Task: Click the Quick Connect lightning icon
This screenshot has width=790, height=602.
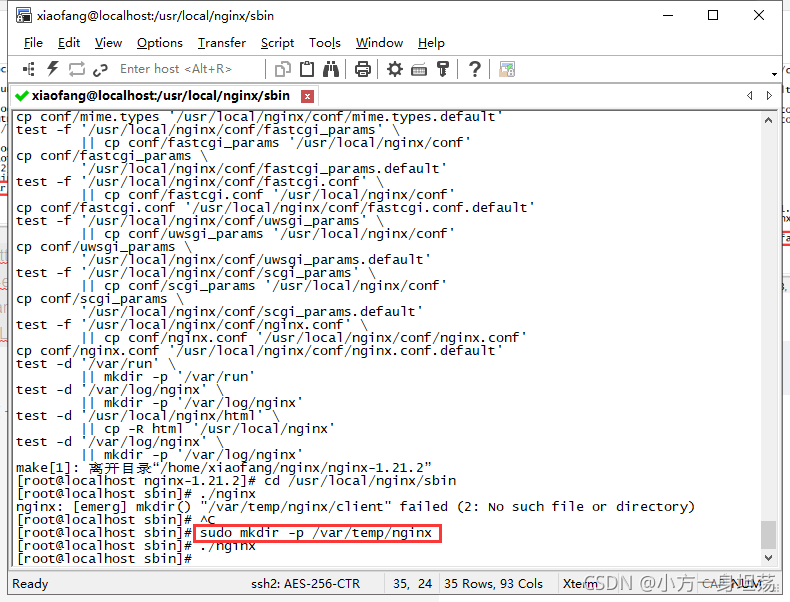Action: (52, 69)
